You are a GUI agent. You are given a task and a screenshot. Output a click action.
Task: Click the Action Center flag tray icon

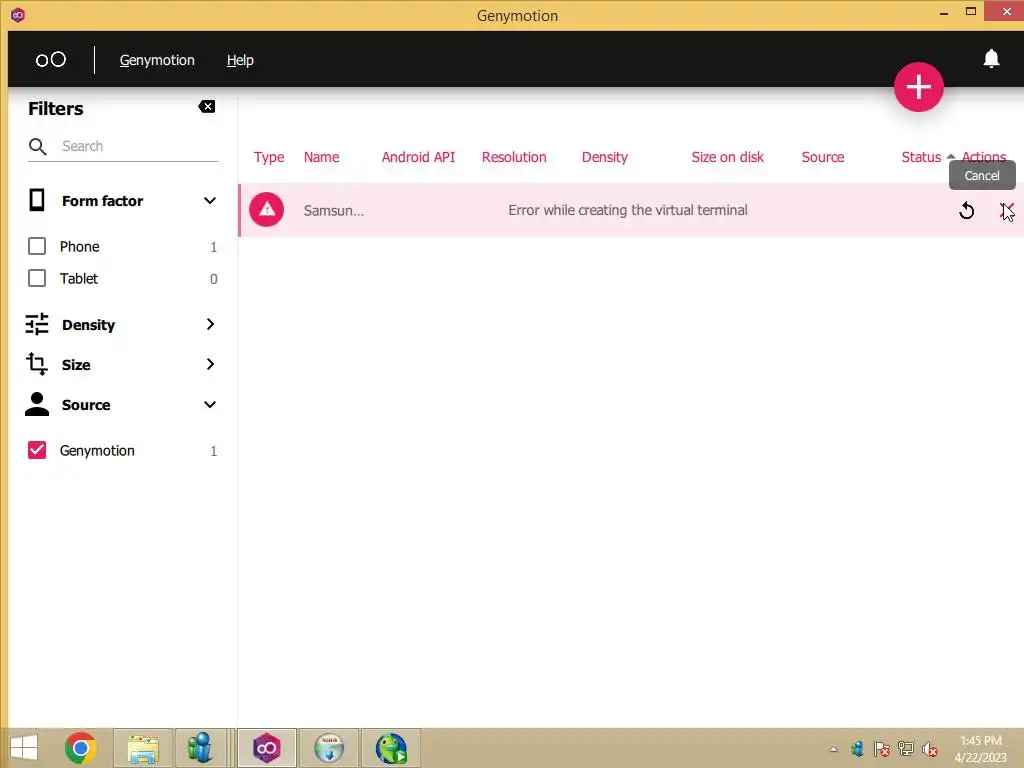(881, 749)
